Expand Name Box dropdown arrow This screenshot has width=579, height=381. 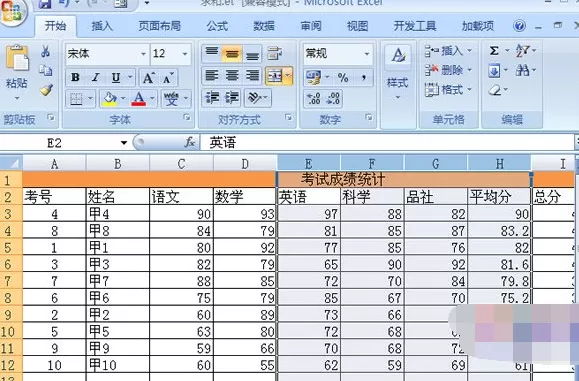click(124, 143)
